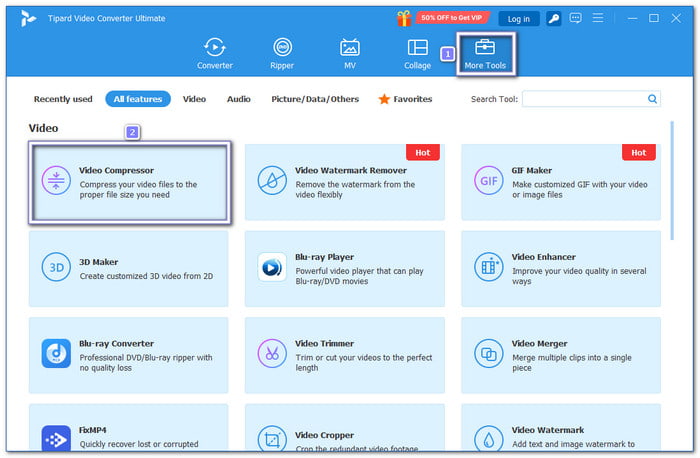Open the Ripper disc icon
The image size is (700, 458).
tap(282, 47)
